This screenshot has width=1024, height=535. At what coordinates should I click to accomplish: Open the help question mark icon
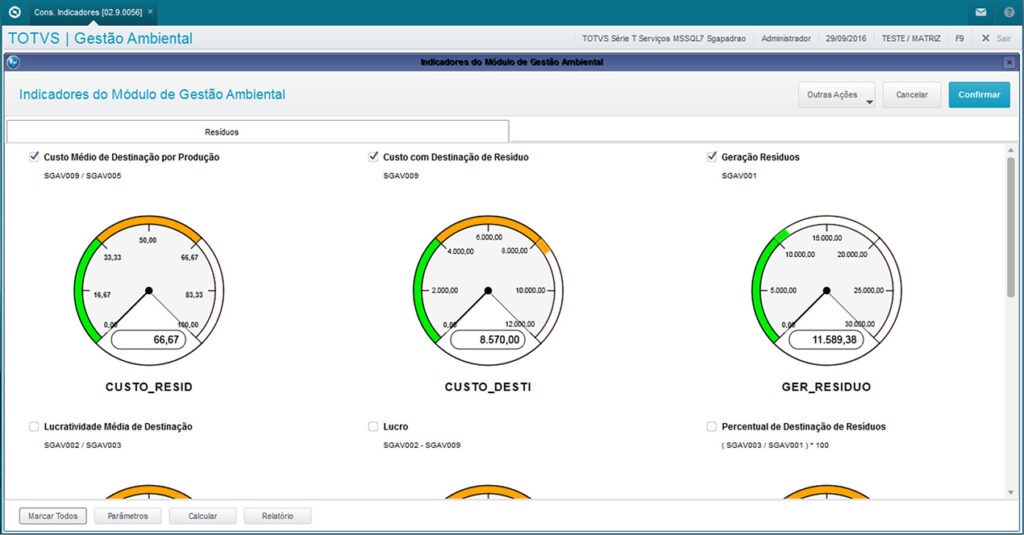[1010, 12]
